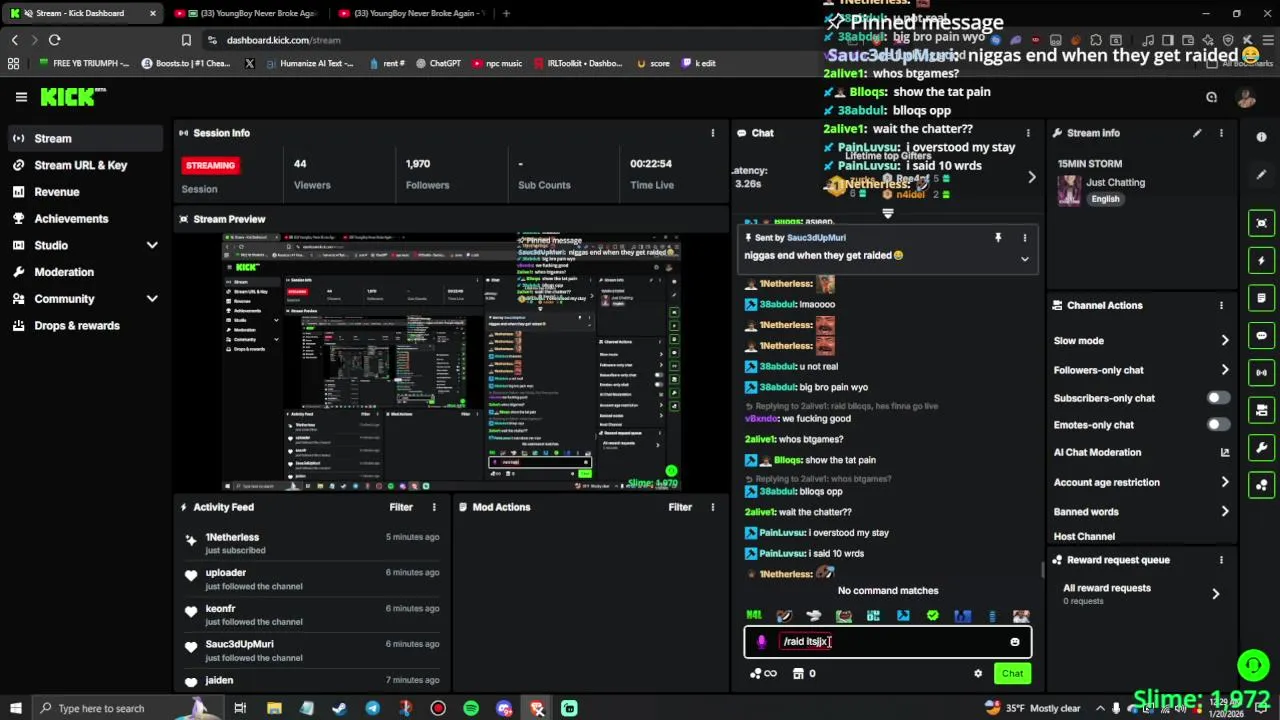Edit stream info with the pencil icon
Screen dimensions: 1280x720
1197,133
